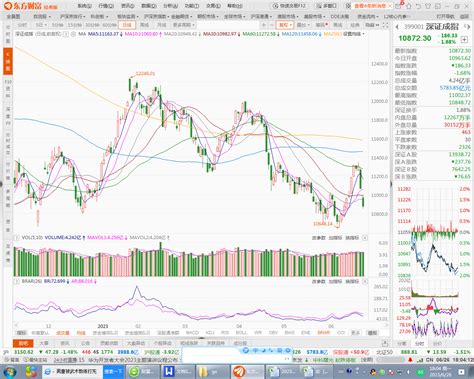Switch to 周线 period
Screen dimensions: 474x379
pos(144,25)
